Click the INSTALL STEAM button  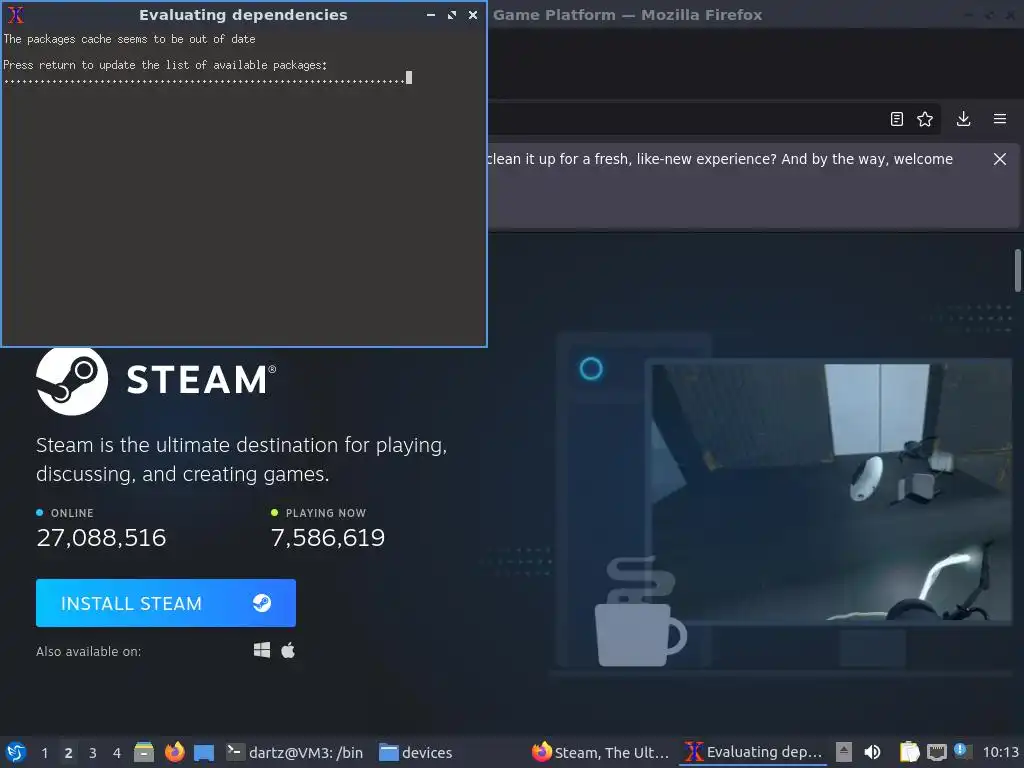(165, 603)
